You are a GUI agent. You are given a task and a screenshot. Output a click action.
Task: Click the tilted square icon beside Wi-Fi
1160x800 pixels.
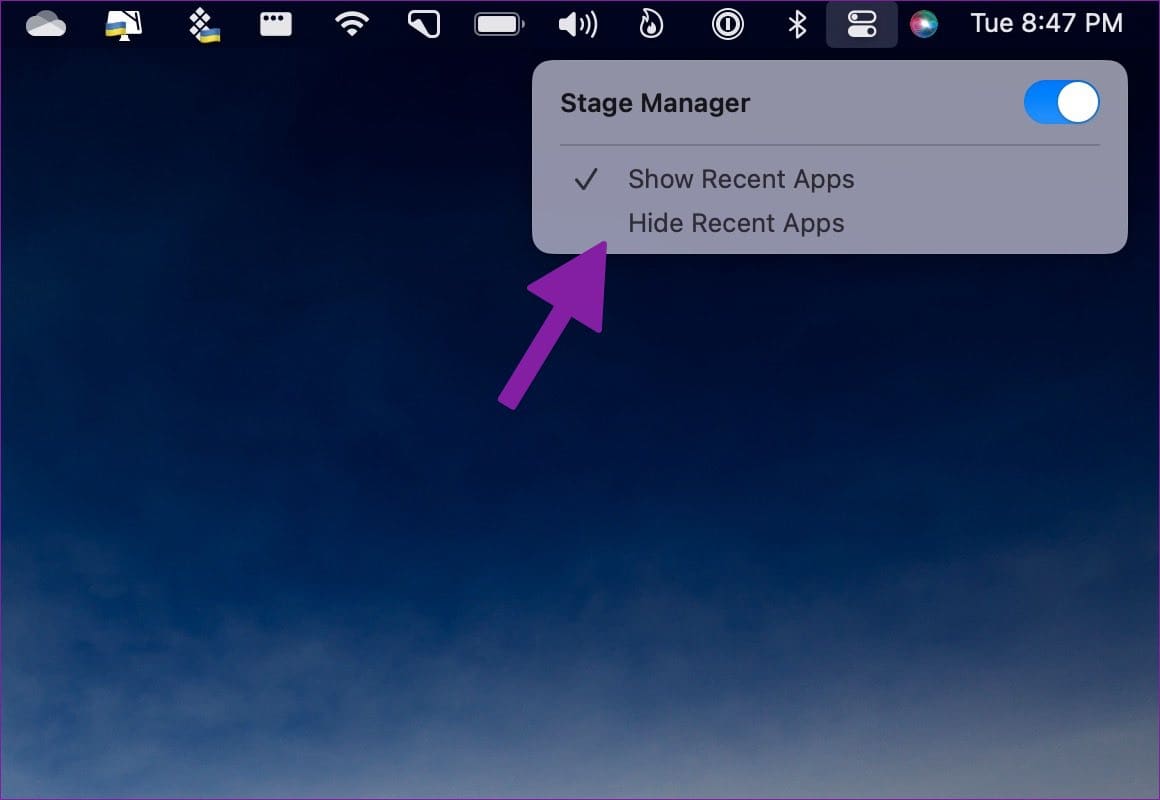[x=424, y=24]
